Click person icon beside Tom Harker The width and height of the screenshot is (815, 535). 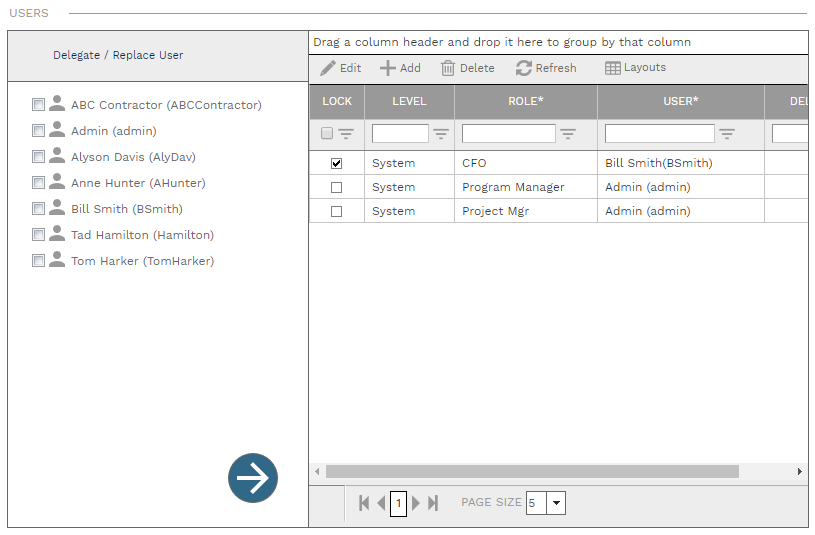pos(57,259)
